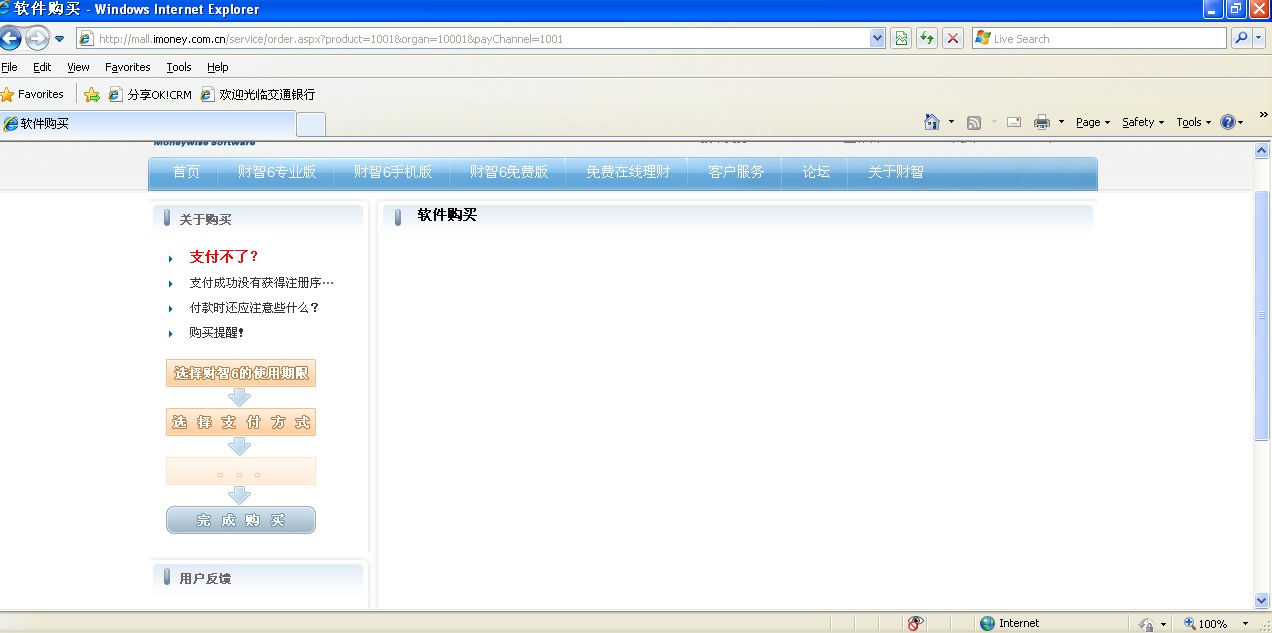Click the InPrivate Filtering eye icon
Screen dimensions: 1272x633
click(915, 623)
